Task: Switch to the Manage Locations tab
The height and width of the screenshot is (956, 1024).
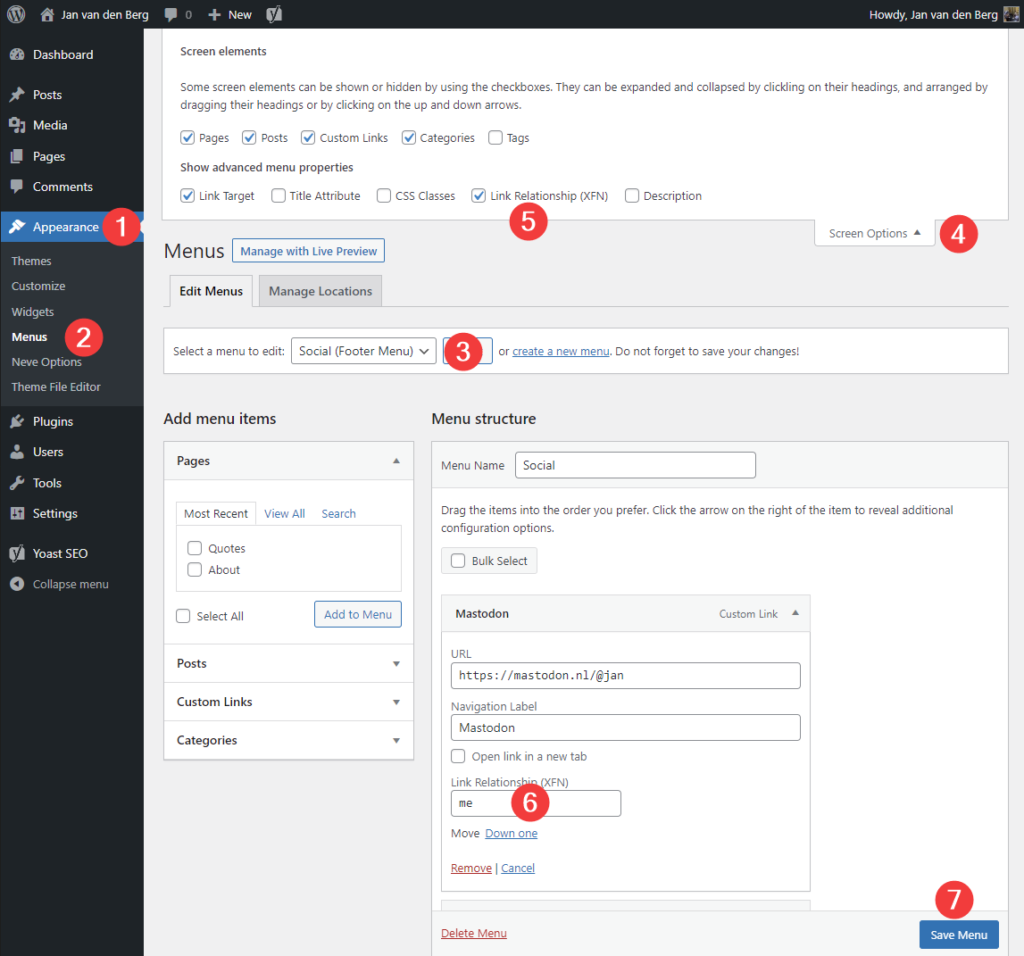Action: 320,291
